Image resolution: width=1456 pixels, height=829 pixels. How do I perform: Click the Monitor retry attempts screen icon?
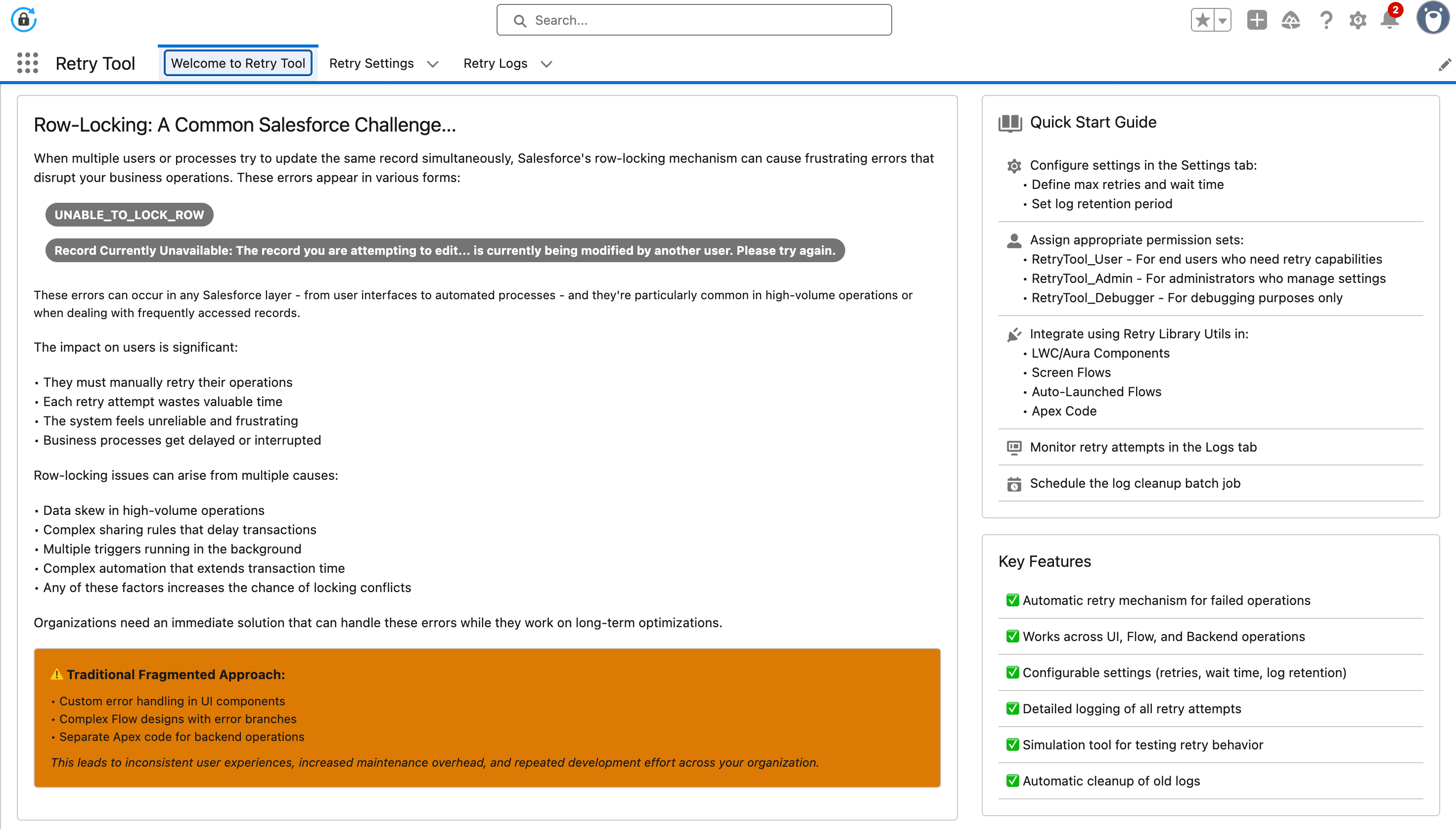[x=1014, y=448]
